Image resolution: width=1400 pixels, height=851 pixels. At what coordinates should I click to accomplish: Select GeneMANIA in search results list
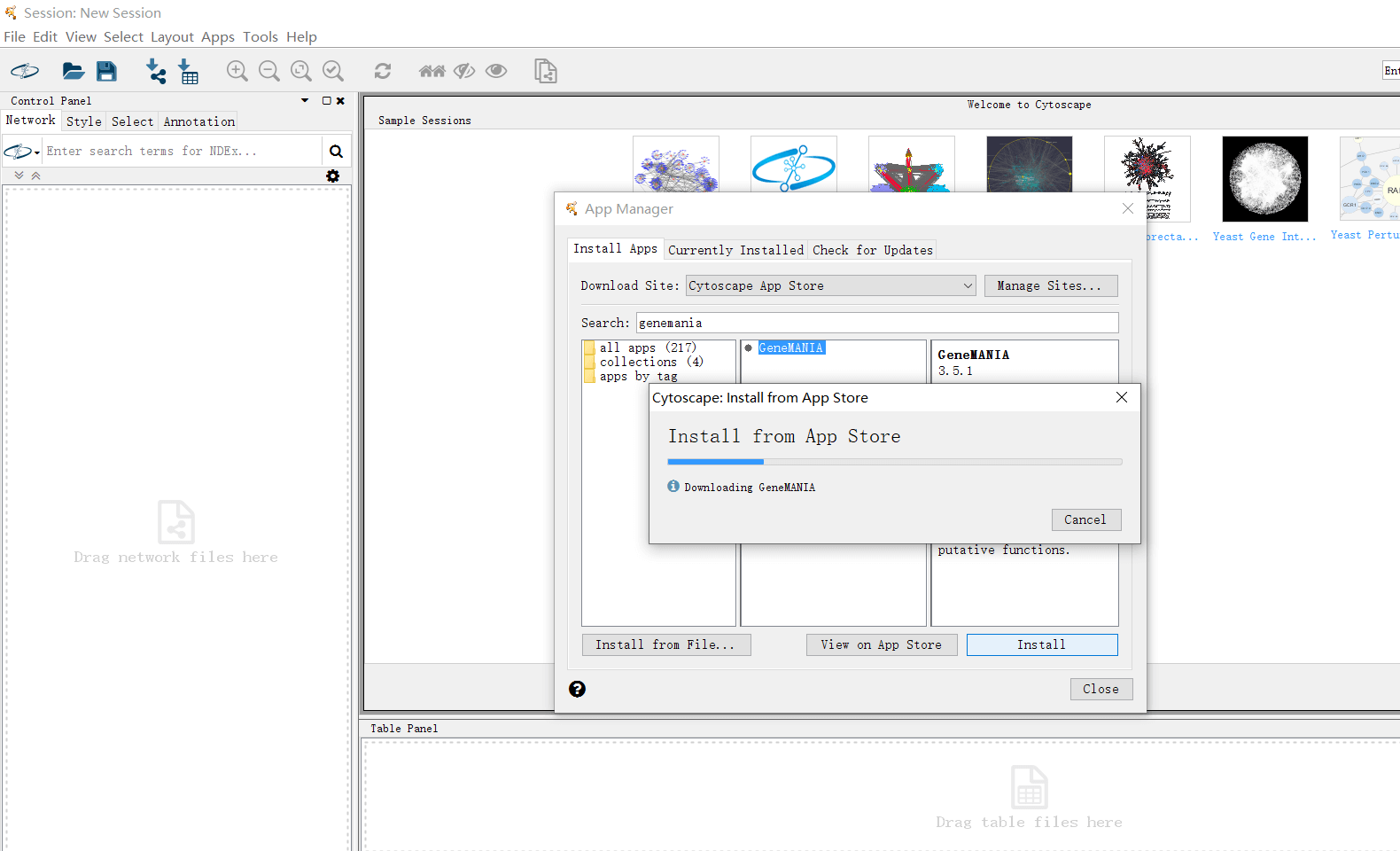tap(791, 347)
